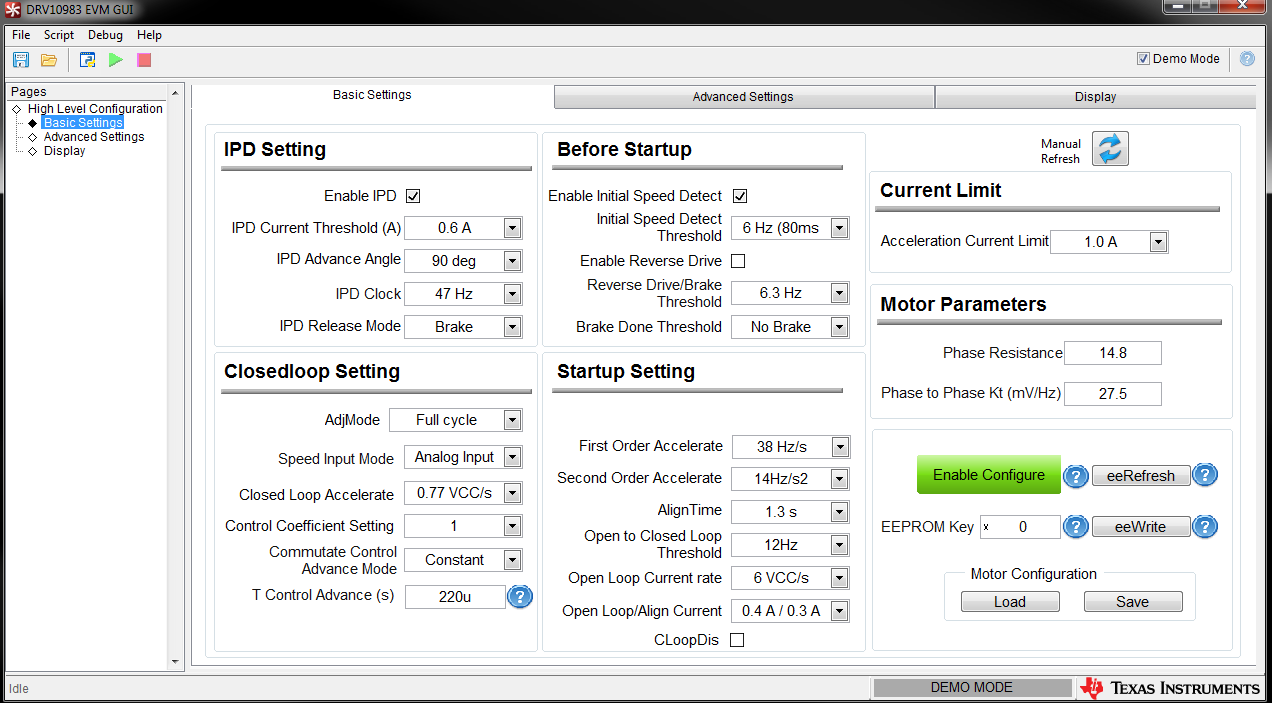Select High Level Configuration tree node

pos(95,109)
